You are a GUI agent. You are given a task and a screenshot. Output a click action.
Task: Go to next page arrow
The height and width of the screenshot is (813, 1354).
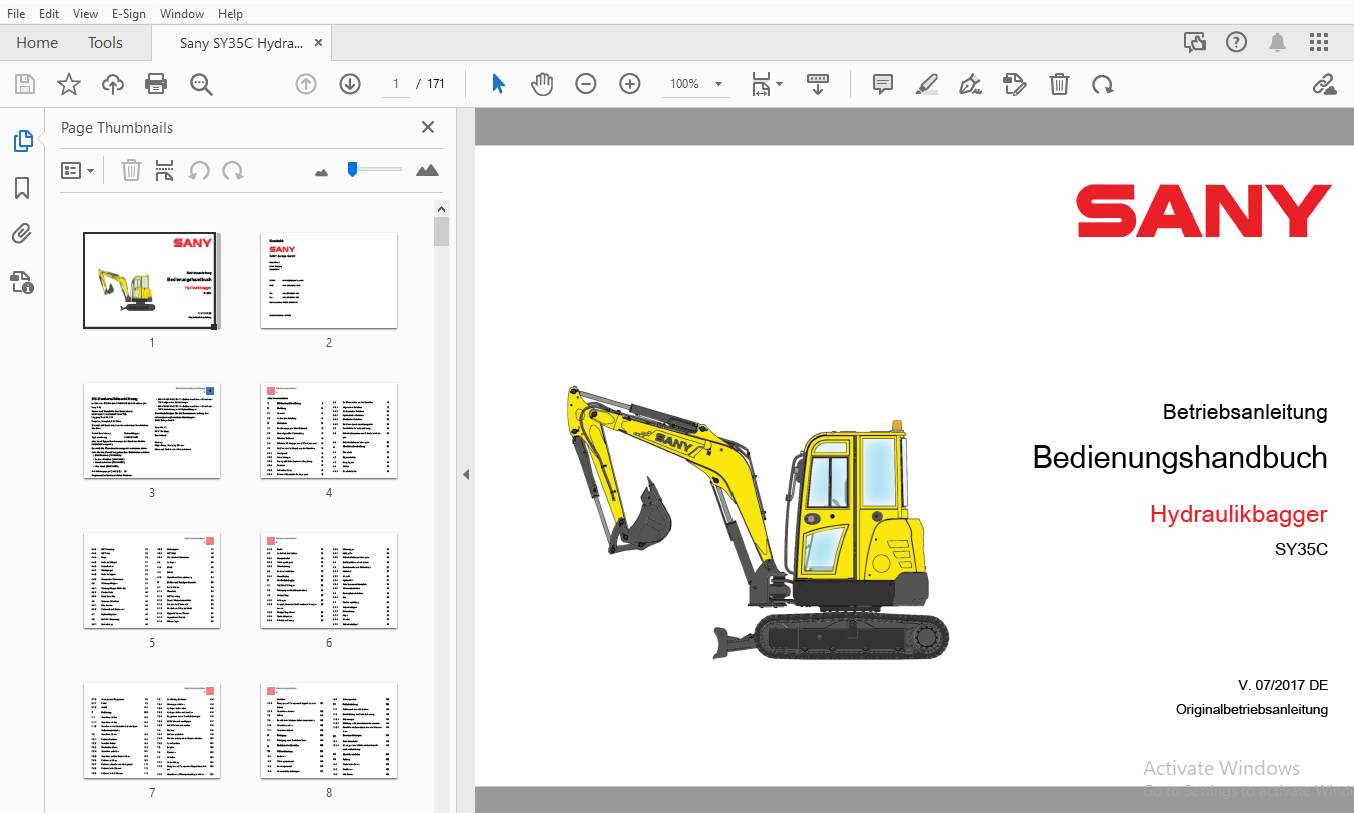coord(350,84)
